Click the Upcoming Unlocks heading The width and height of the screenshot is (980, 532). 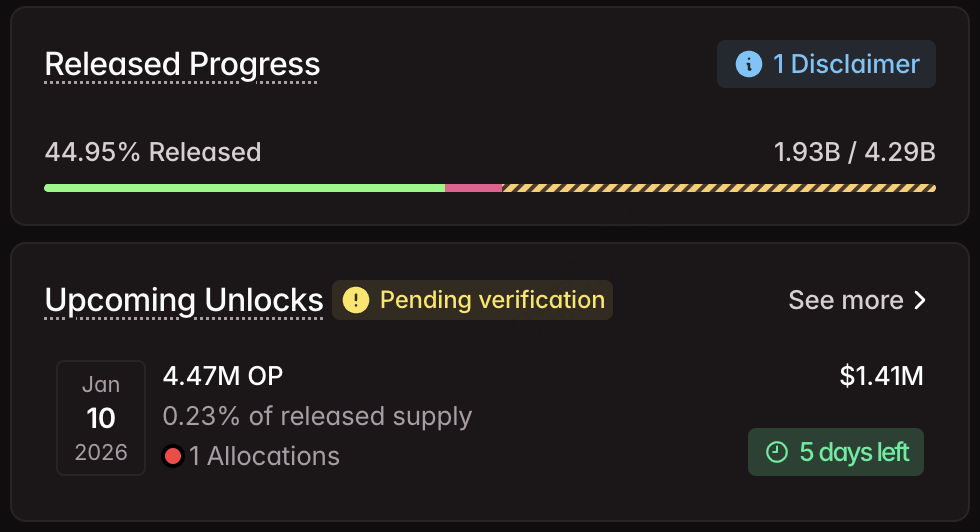click(184, 300)
